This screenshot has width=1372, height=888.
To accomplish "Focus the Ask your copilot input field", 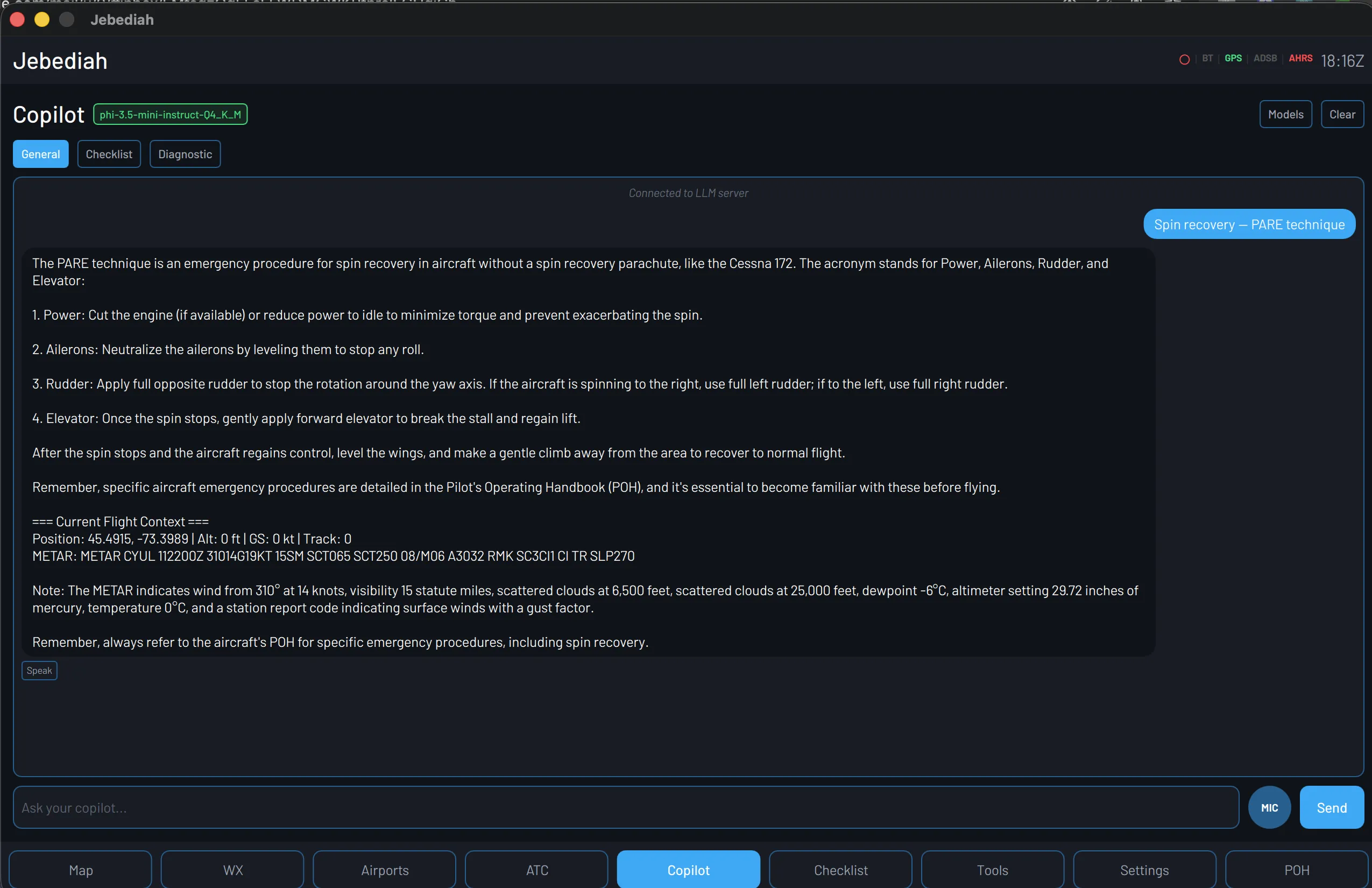I will coord(625,807).
